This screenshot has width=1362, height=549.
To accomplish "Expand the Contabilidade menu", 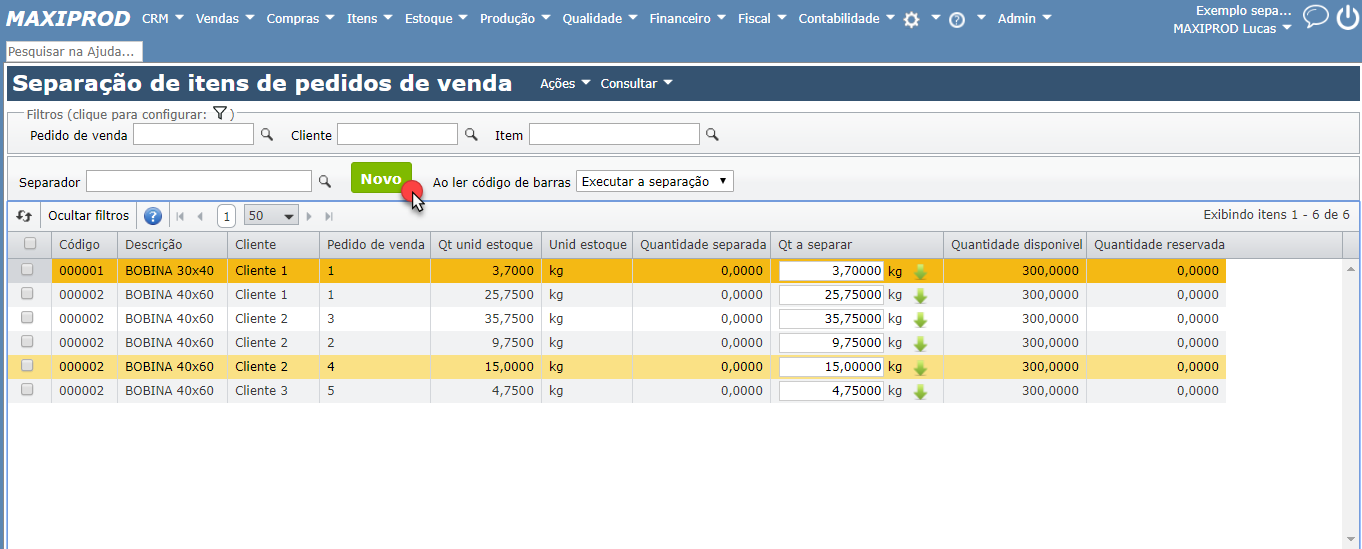I will click(846, 18).
